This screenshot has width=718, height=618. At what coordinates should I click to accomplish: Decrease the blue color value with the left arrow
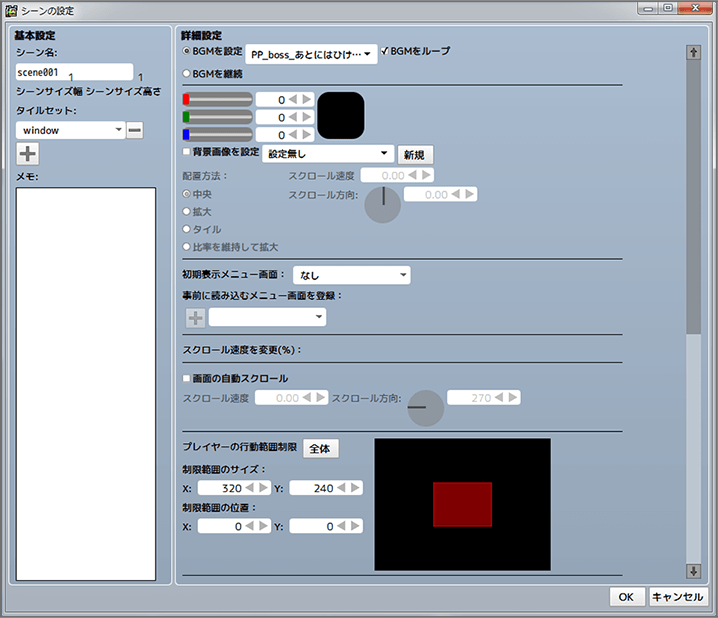tap(295, 135)
